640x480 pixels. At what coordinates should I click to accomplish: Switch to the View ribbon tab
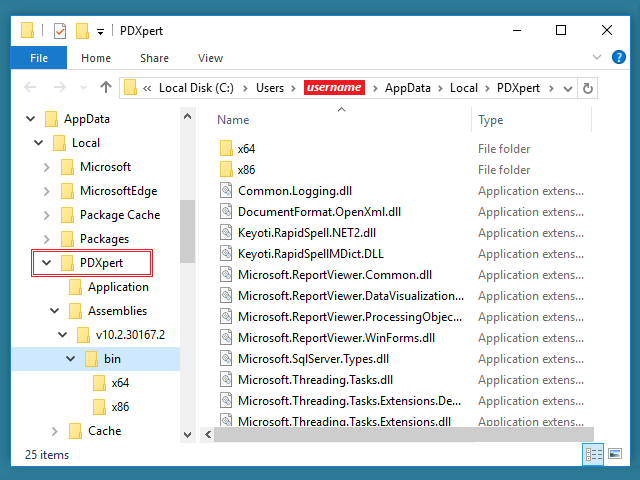point(211,58)
